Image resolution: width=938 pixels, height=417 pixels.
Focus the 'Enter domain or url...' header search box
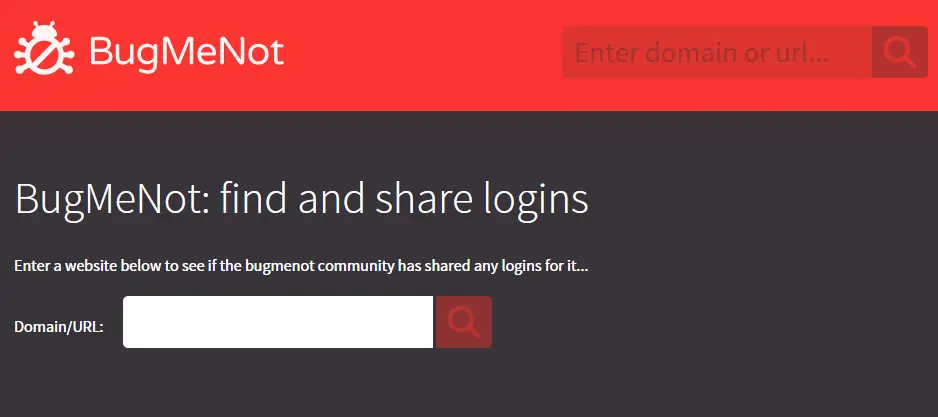click(x=717, y=52)
